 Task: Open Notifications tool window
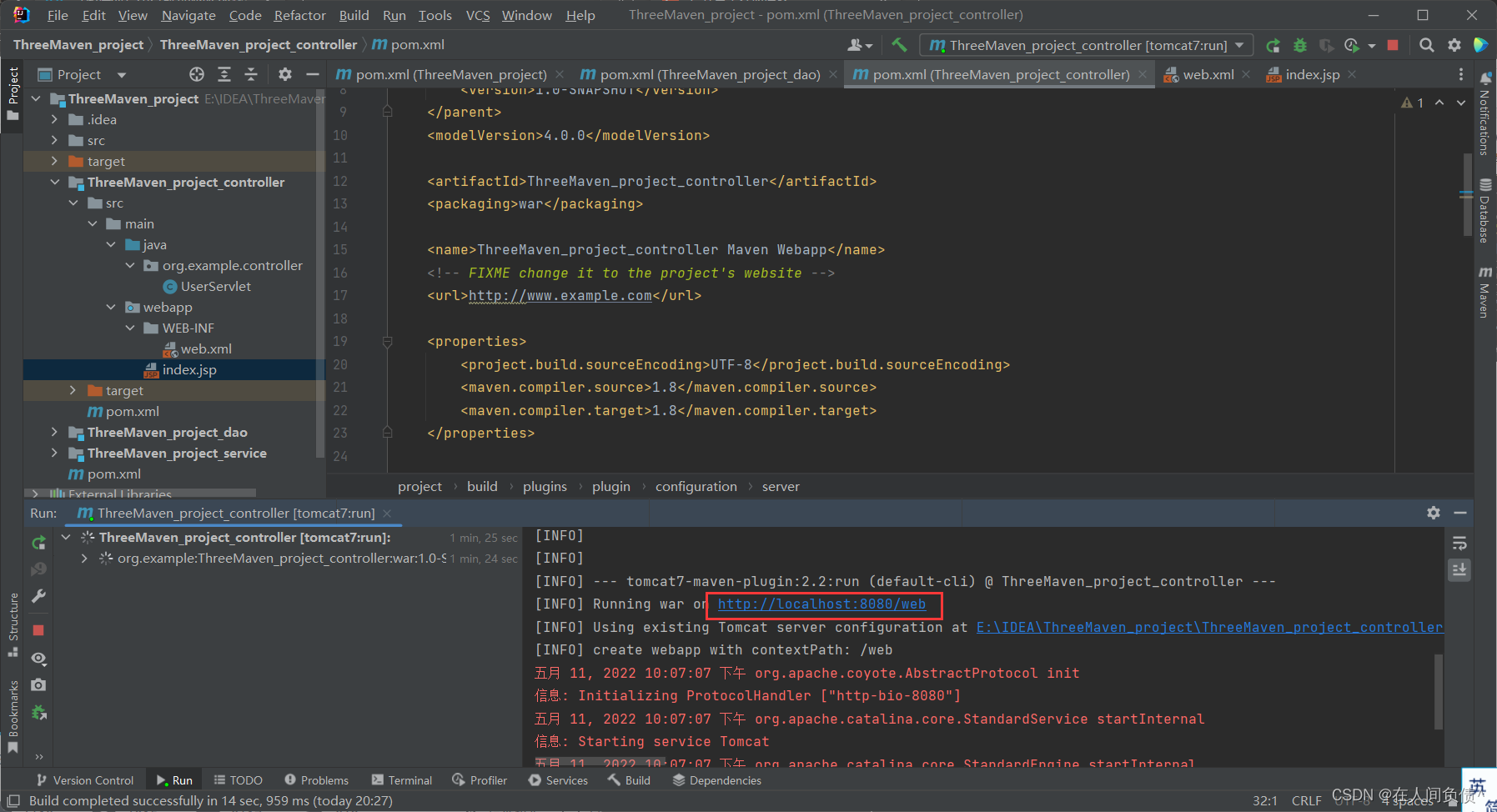pos(1485,113)
